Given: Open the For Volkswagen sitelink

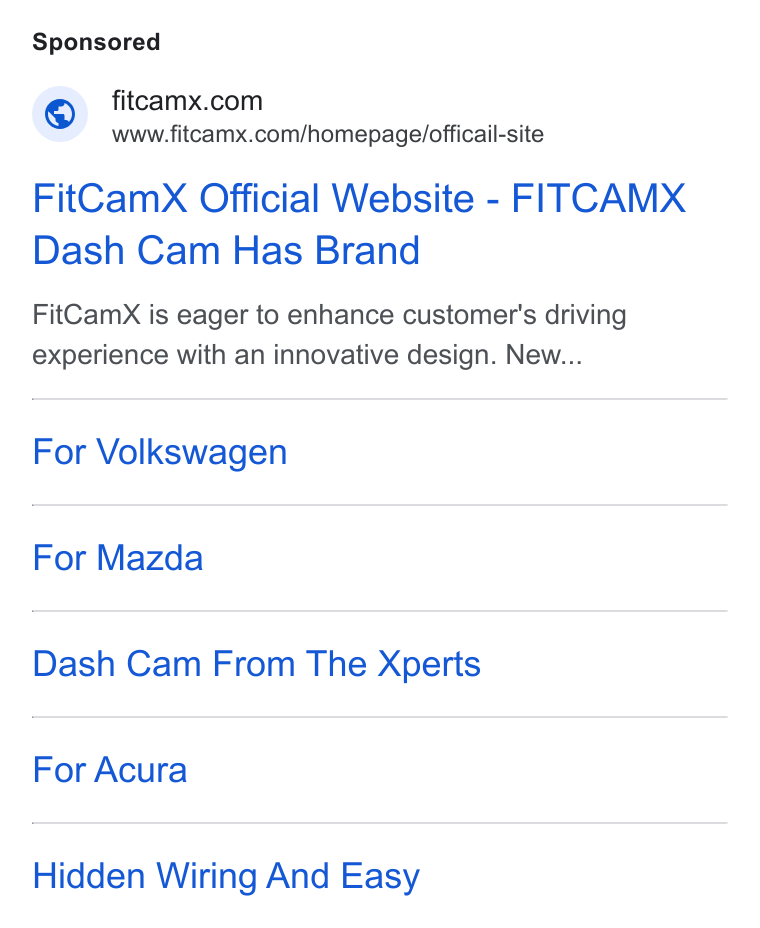Looking at the screenshot, I should click(160, 452).
